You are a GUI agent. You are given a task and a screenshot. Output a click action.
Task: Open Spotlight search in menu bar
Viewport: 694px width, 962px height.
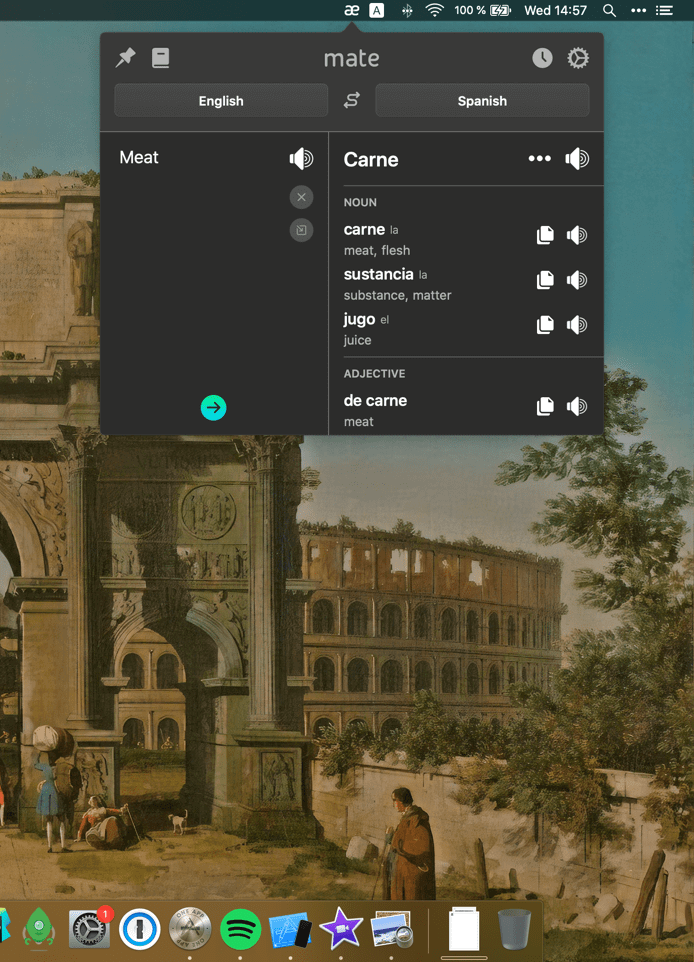[609, 10]
